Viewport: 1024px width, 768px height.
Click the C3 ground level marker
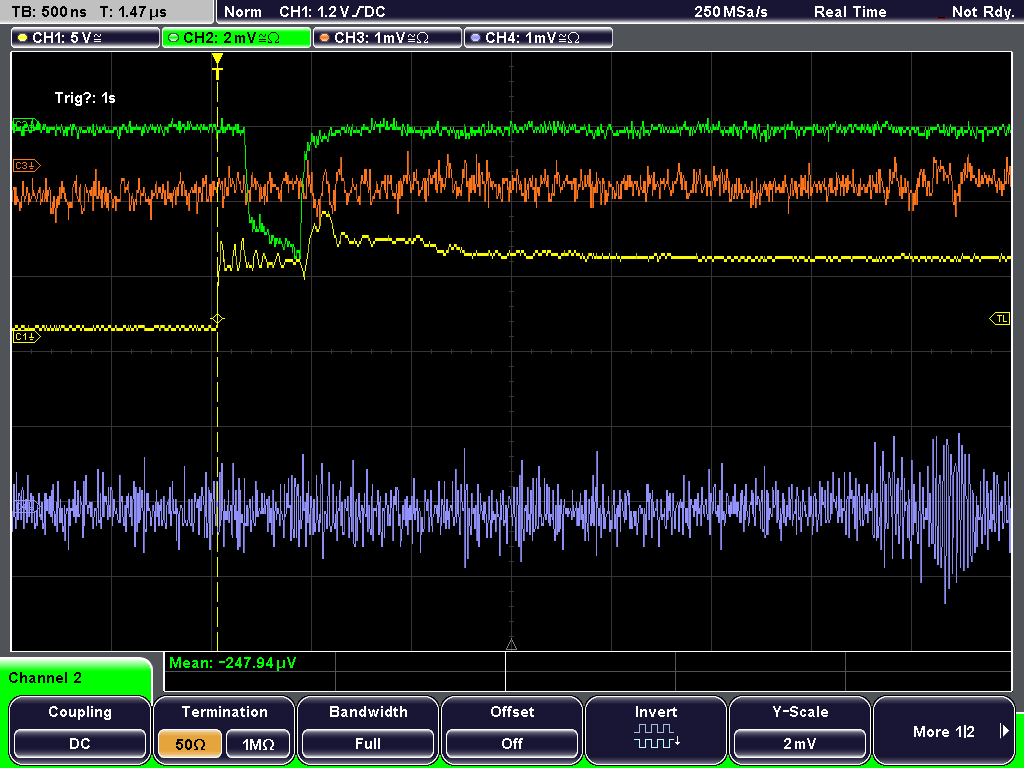(27, 166)
